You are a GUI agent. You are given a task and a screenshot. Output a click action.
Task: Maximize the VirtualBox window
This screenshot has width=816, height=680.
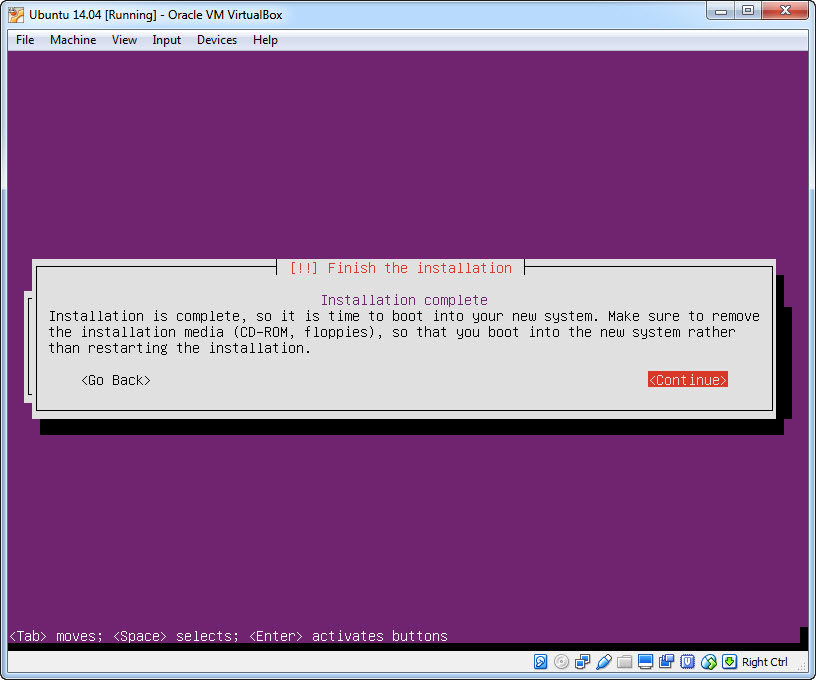coord(748,11)
